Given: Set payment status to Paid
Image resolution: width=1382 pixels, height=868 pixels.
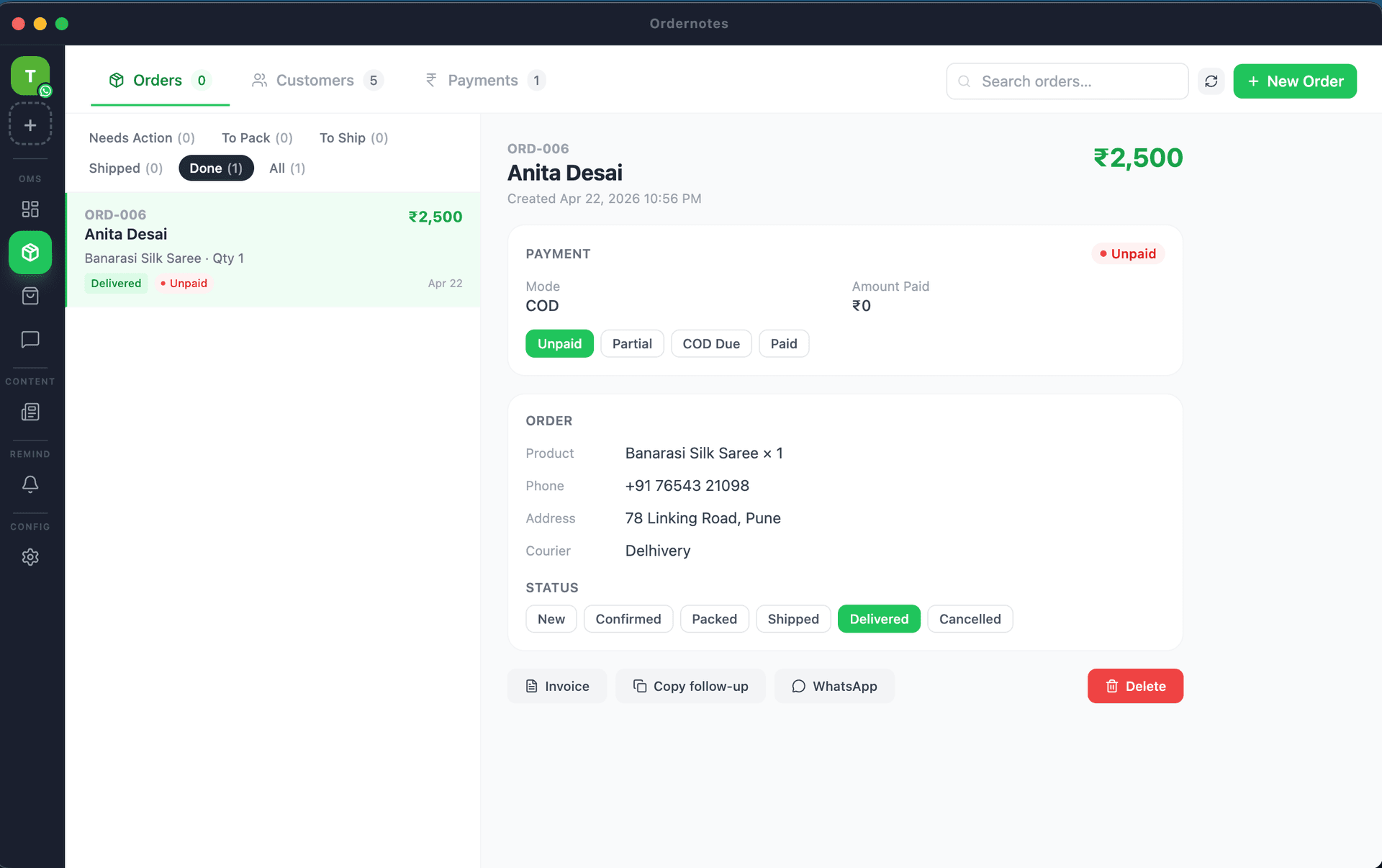Looking at the screenshot, I should coord(783,344).
